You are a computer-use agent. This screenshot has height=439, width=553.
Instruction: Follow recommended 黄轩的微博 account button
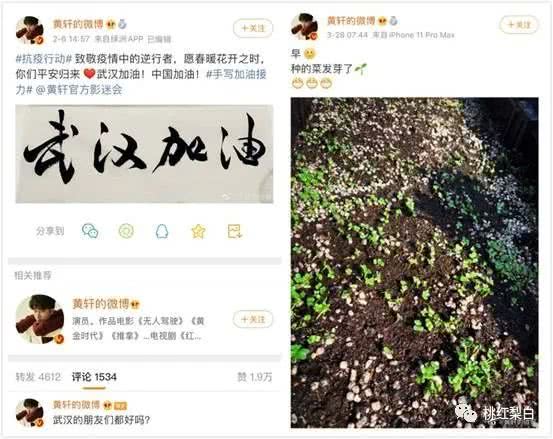[253, 319]
